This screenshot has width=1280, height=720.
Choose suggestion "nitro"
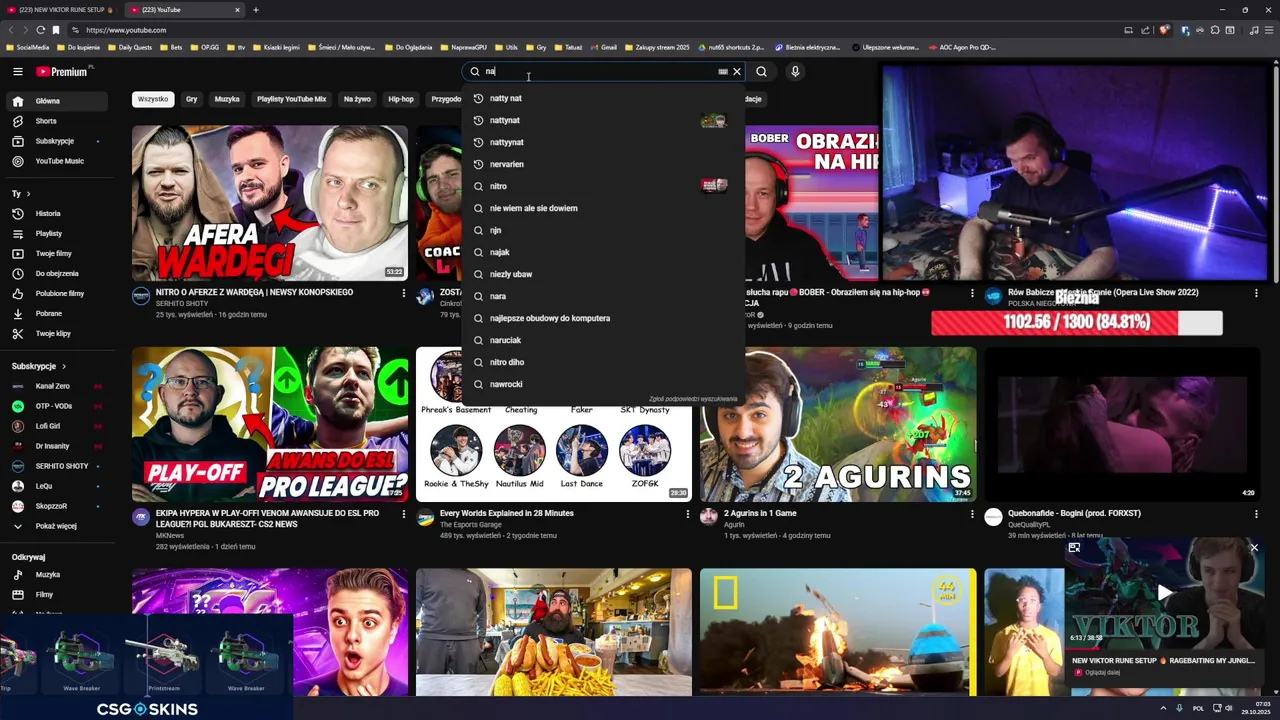click(x=603, y=186)
